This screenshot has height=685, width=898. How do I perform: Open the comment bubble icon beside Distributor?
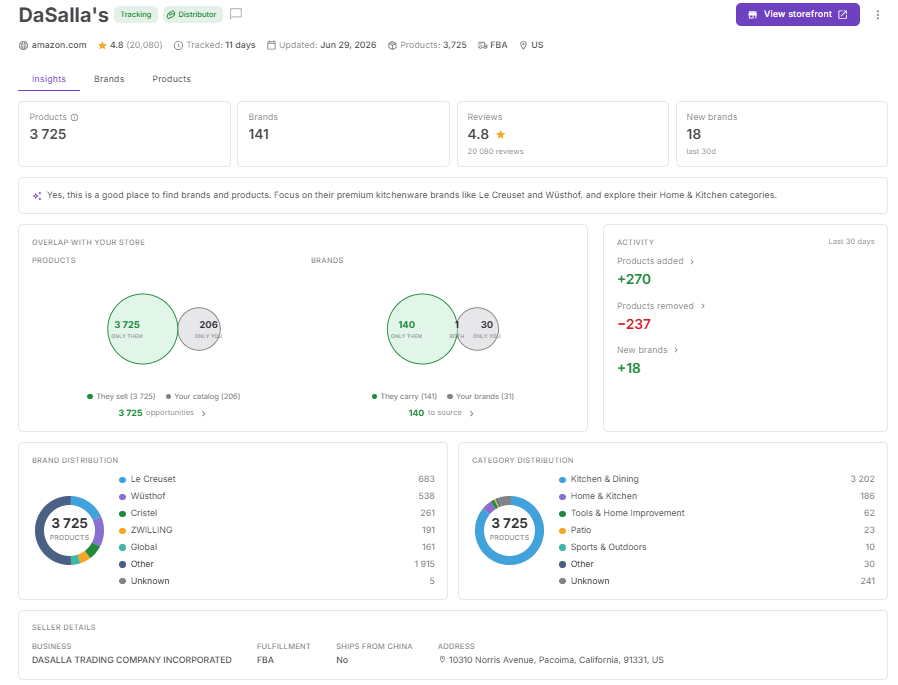(236, 14)
